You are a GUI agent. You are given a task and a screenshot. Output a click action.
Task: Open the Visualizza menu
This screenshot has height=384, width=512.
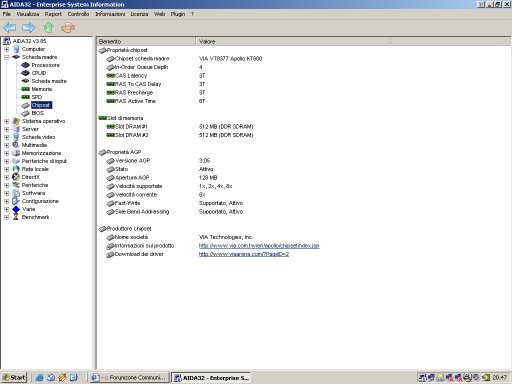(28, 14)
